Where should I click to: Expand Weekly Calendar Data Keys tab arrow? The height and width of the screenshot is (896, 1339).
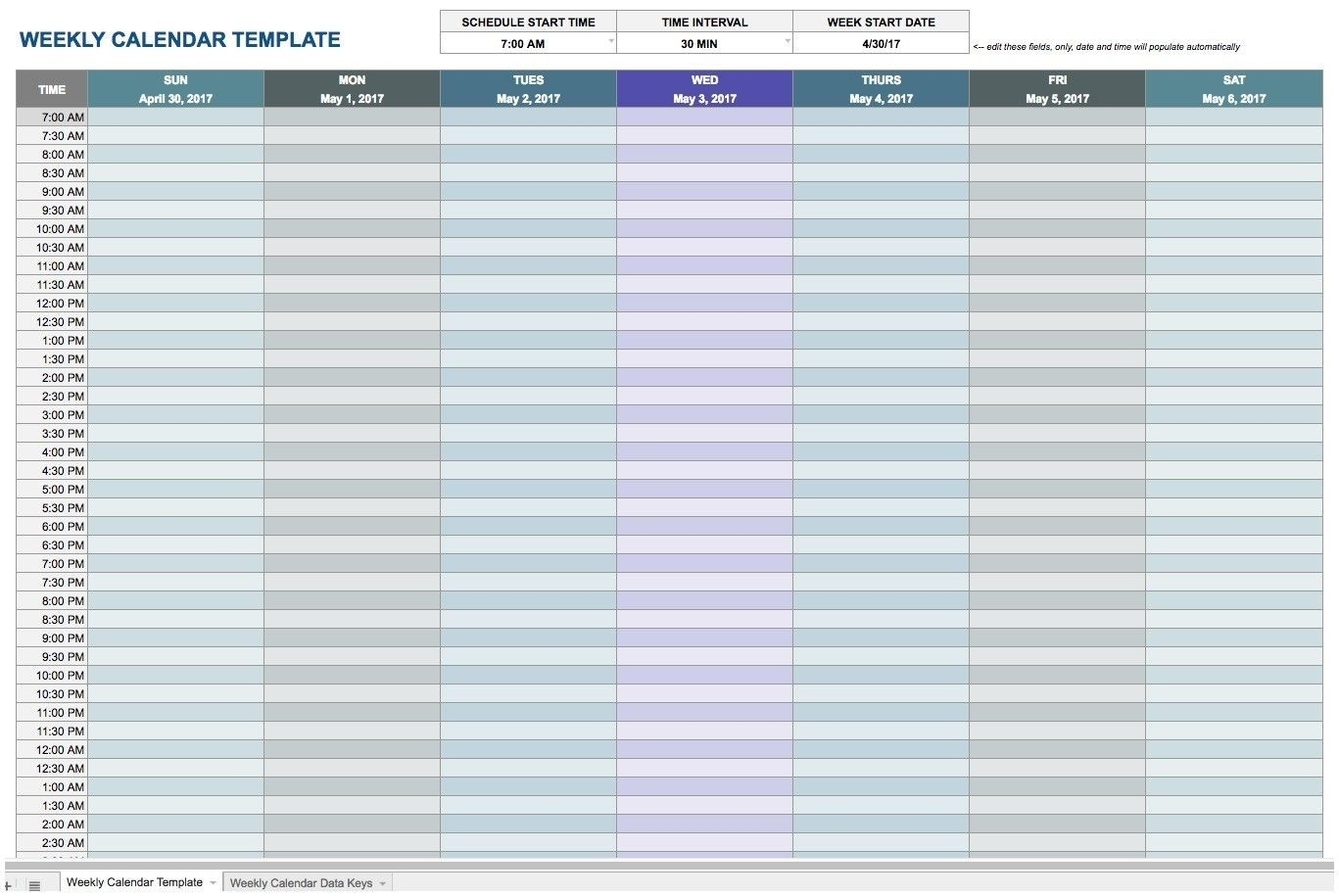click(382, 883)
